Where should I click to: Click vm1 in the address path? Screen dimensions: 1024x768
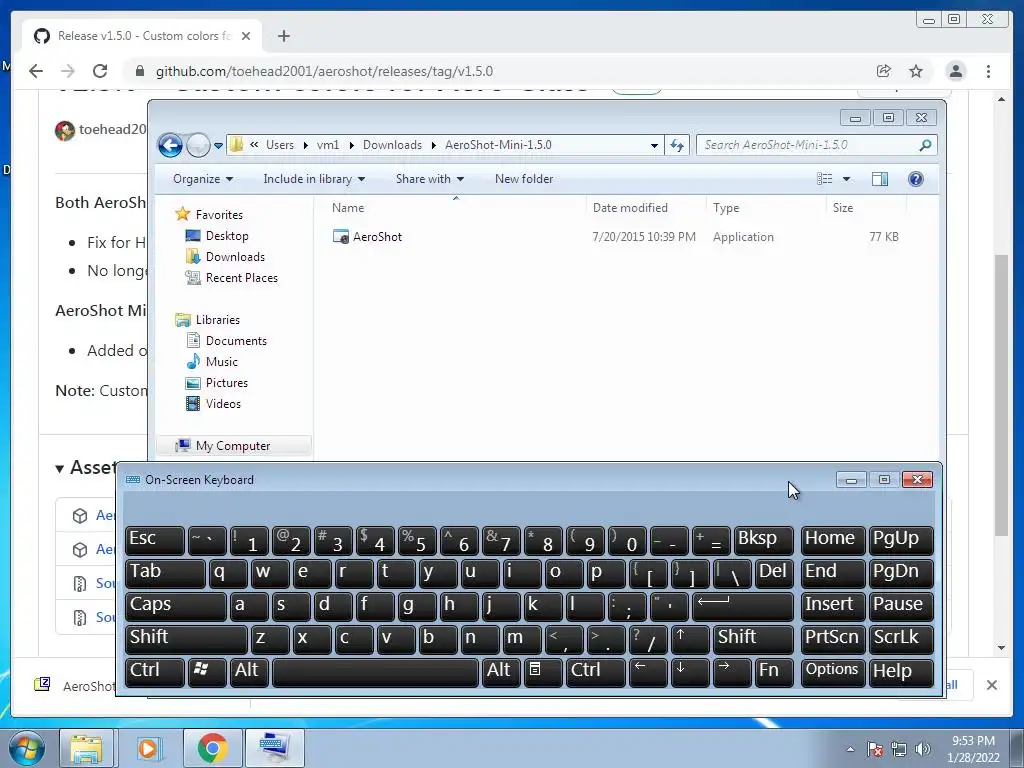pos(327,145)
